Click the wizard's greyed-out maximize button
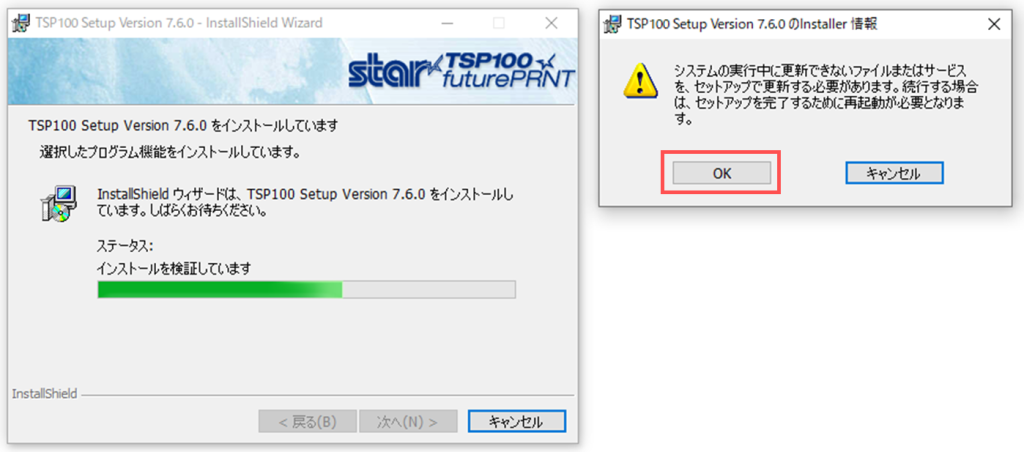Screen dimensions: 1024x452 [x=499, y=23]
